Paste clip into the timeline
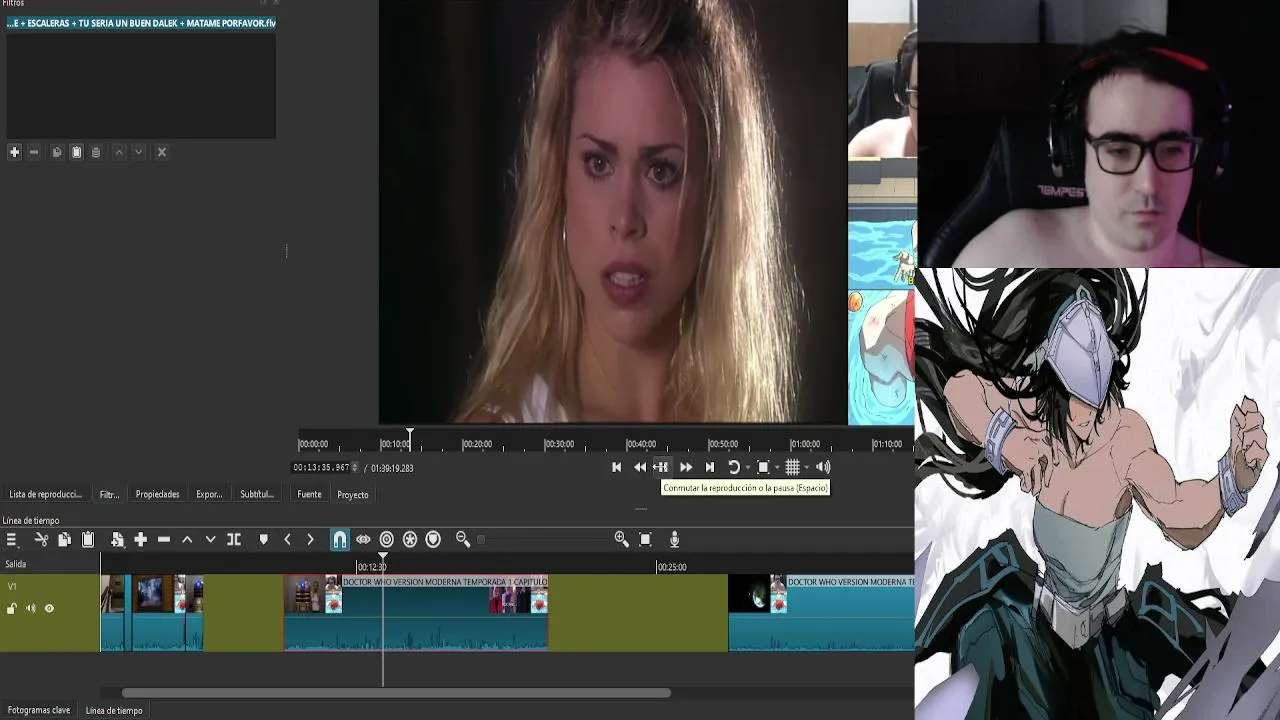 coord(88,540)
